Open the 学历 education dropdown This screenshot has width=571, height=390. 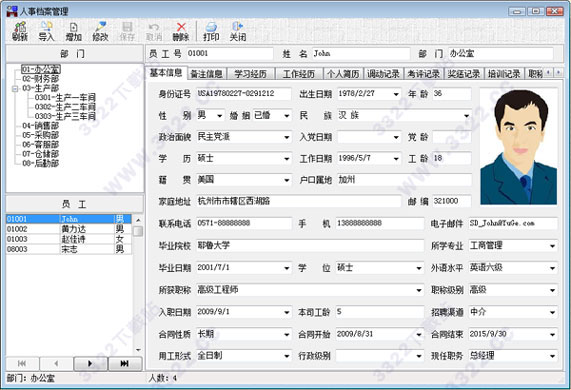coord(287,159)
